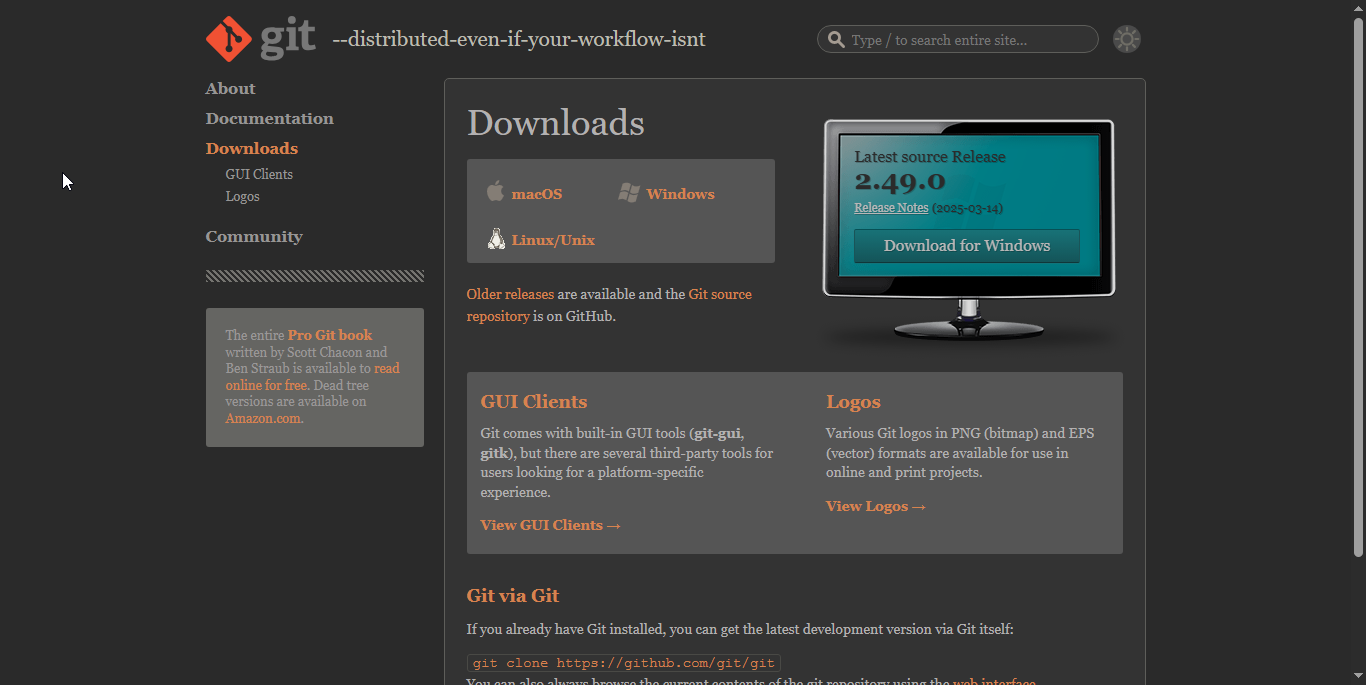Open the Documentation section
Viewport: 1366px width, 685px height.
coord(269,119)
